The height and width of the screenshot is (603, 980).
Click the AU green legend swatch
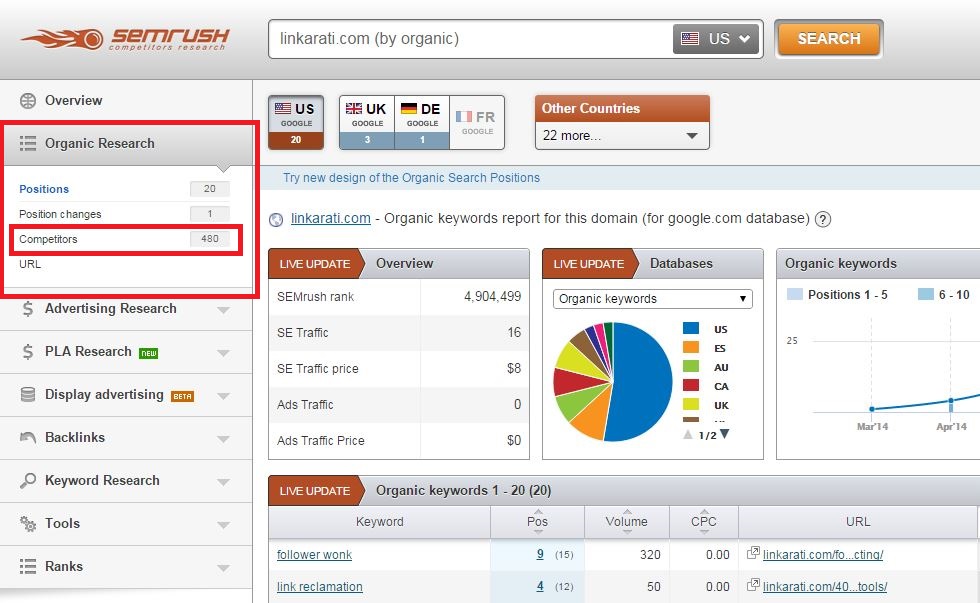click(691, 367)
